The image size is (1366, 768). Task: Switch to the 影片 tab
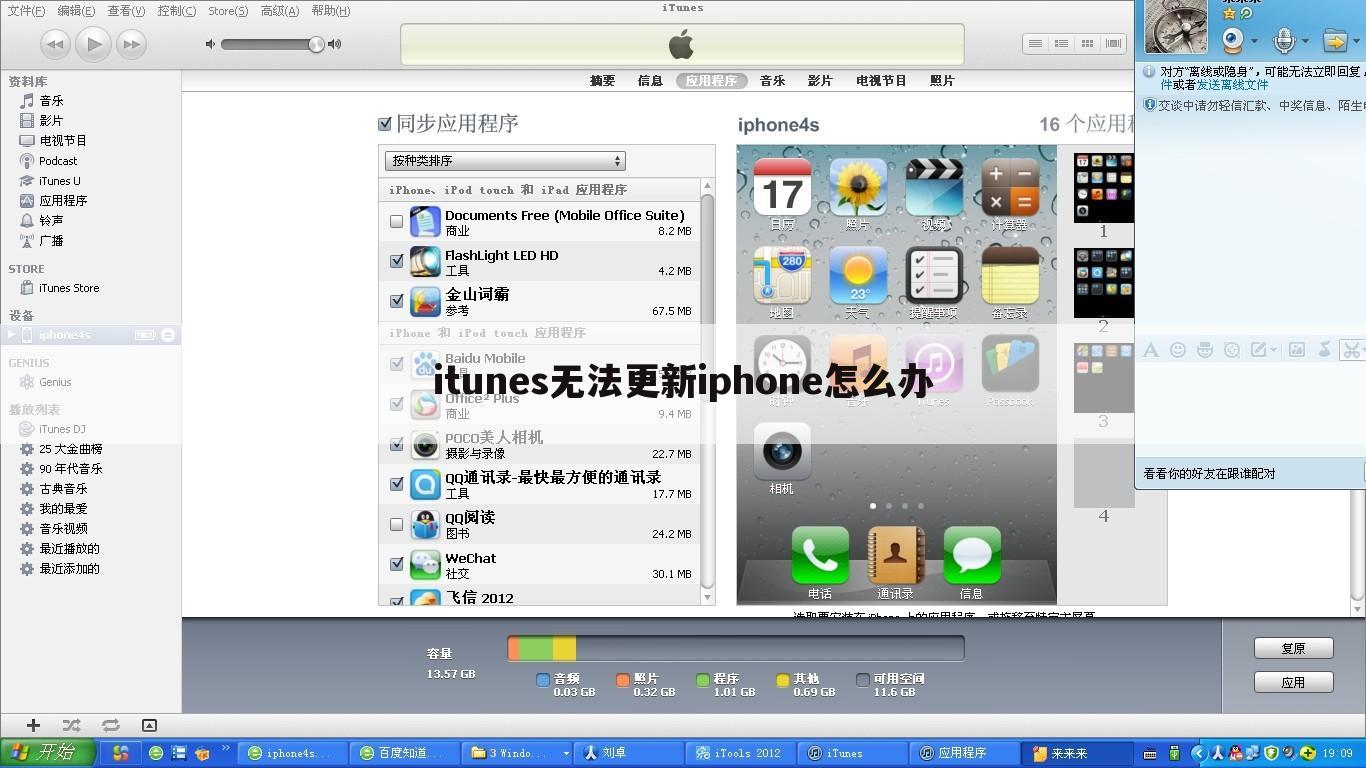point(820,81)
